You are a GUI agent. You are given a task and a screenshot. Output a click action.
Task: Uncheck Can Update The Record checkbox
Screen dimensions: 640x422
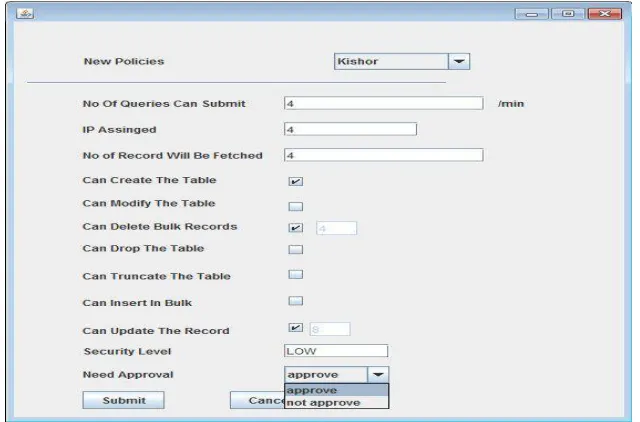click(296, 327)
